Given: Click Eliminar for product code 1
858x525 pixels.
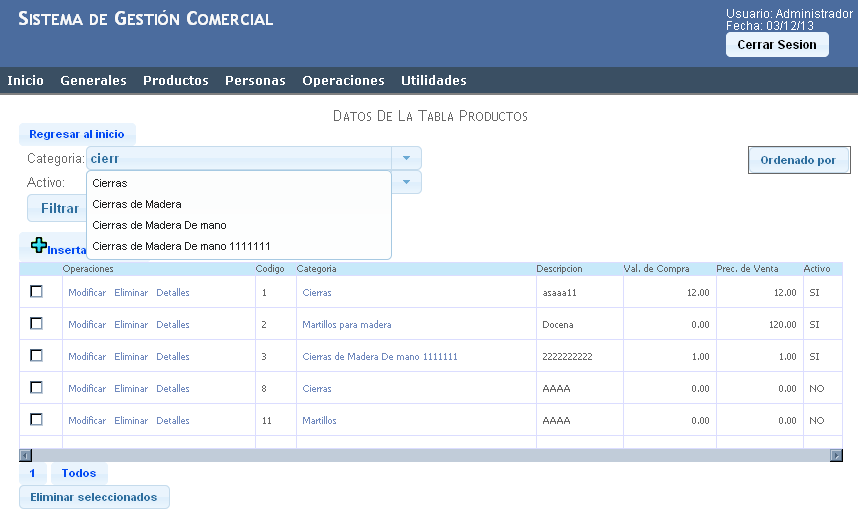Looking at the screenshot, I should point(131,293).
